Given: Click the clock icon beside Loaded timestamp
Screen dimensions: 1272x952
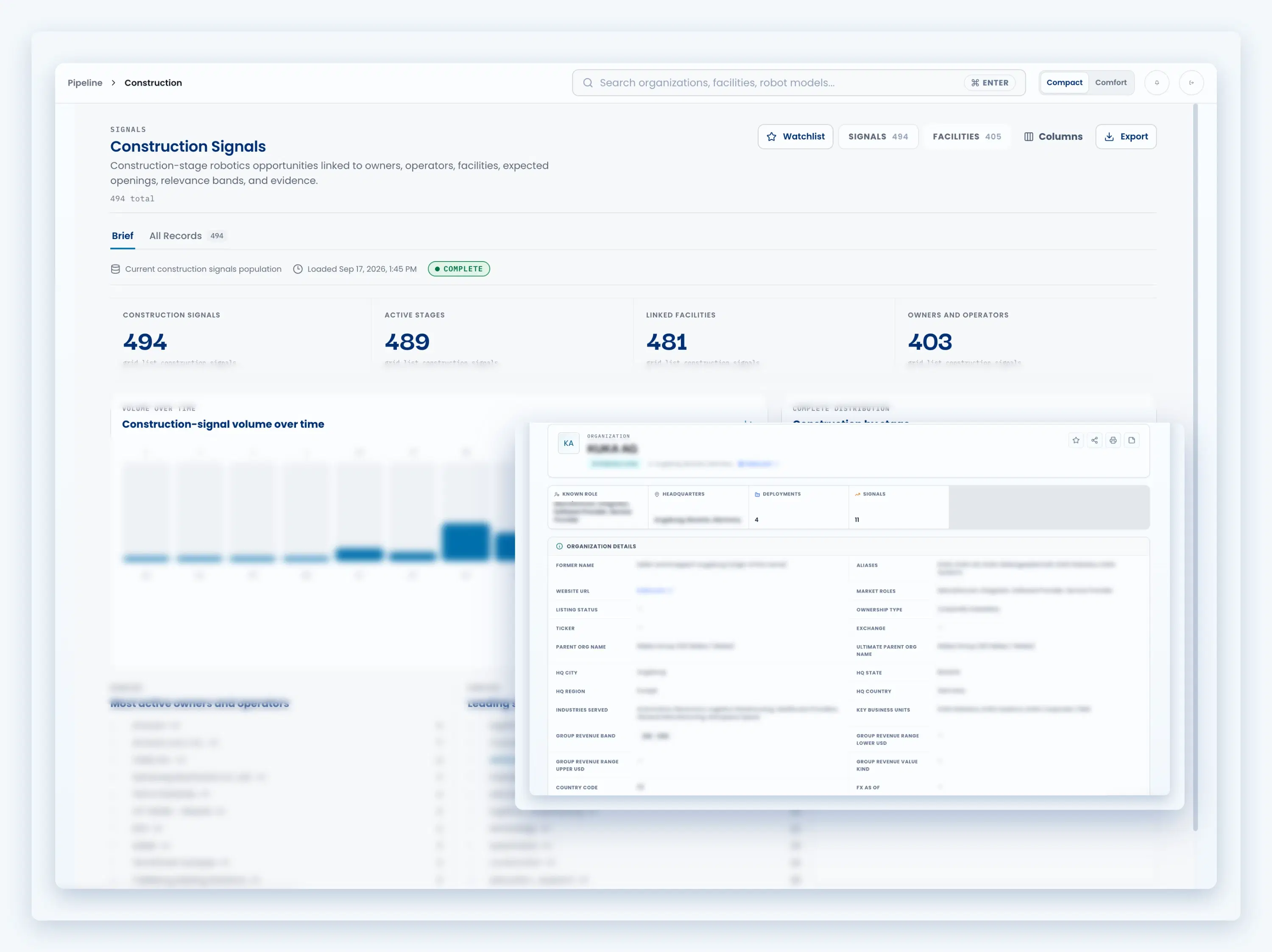Looking at the screenshot, I should click(298, 269).
